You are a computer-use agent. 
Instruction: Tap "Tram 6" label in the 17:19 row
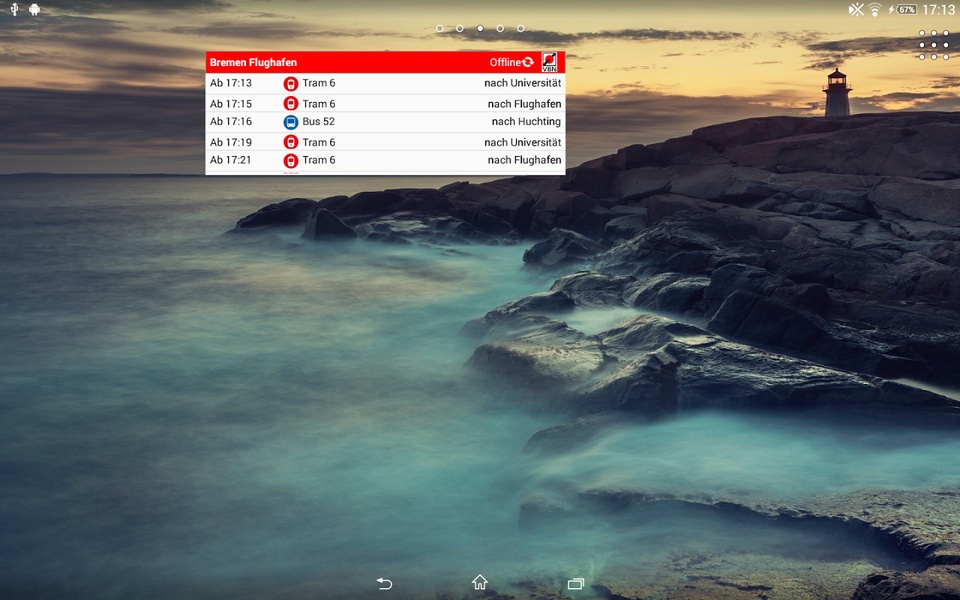coord(319,142)
